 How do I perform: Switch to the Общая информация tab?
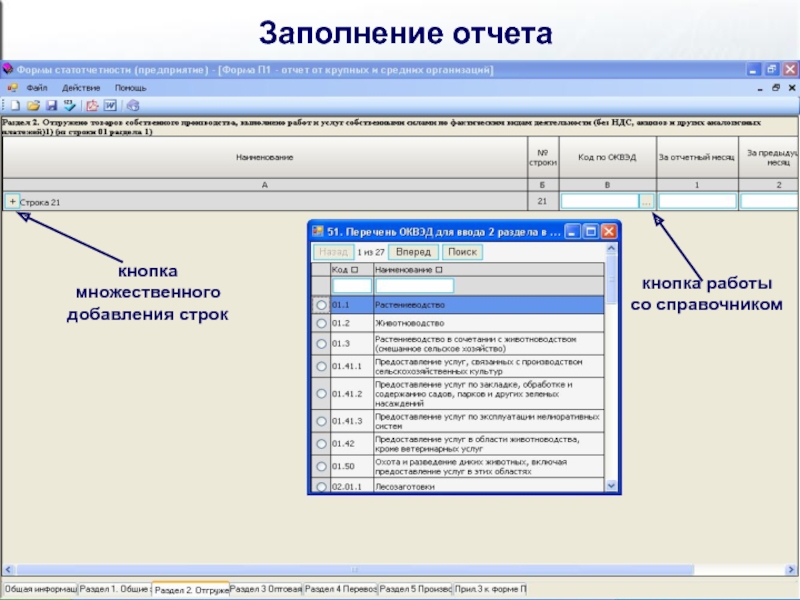pos(40,589)
